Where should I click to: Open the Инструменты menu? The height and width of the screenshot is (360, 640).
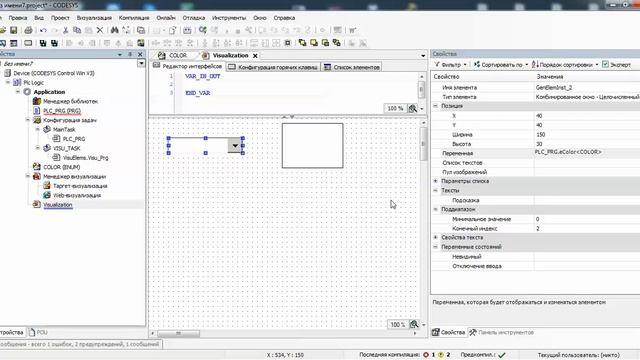(x=229, y=18)
